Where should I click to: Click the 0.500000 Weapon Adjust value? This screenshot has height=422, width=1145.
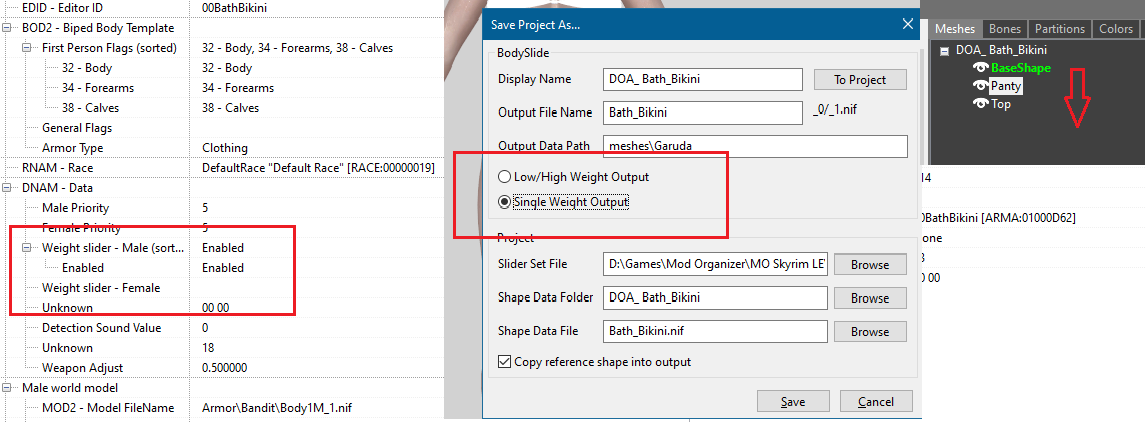point(224,367)
